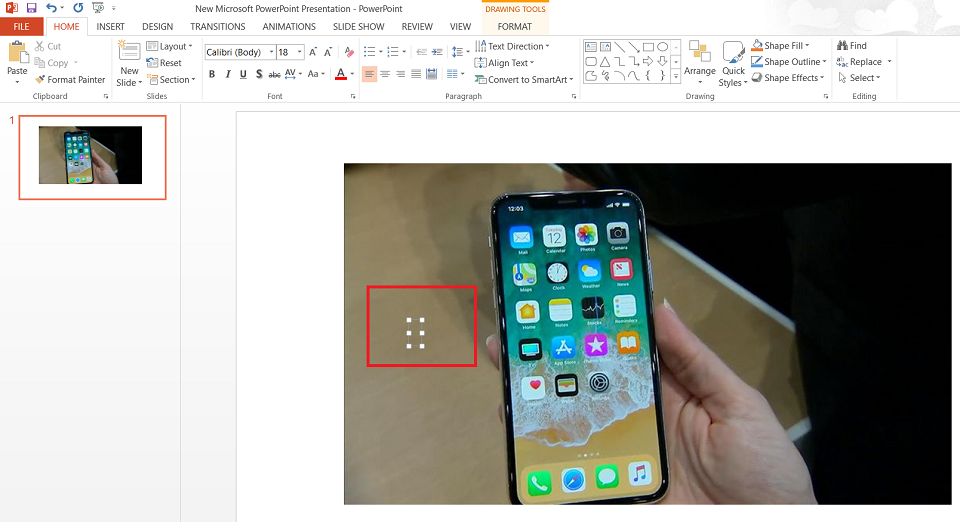The width and height of the screenshot is (960, 522).
Task: Select slide 1 thumbnail in panel
Action: coord(92,157)
